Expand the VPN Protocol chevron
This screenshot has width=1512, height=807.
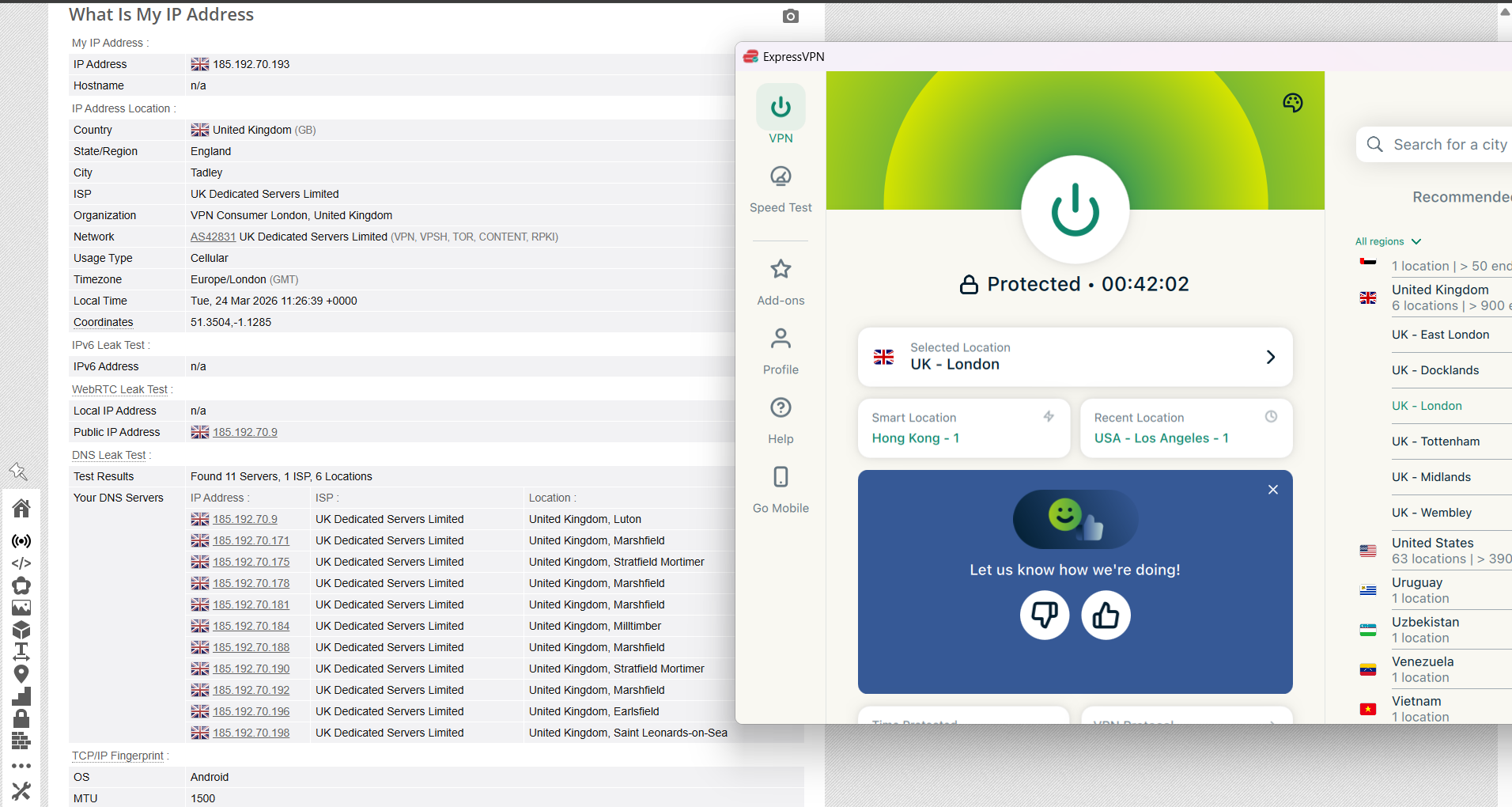click(x=1271, y=721)
